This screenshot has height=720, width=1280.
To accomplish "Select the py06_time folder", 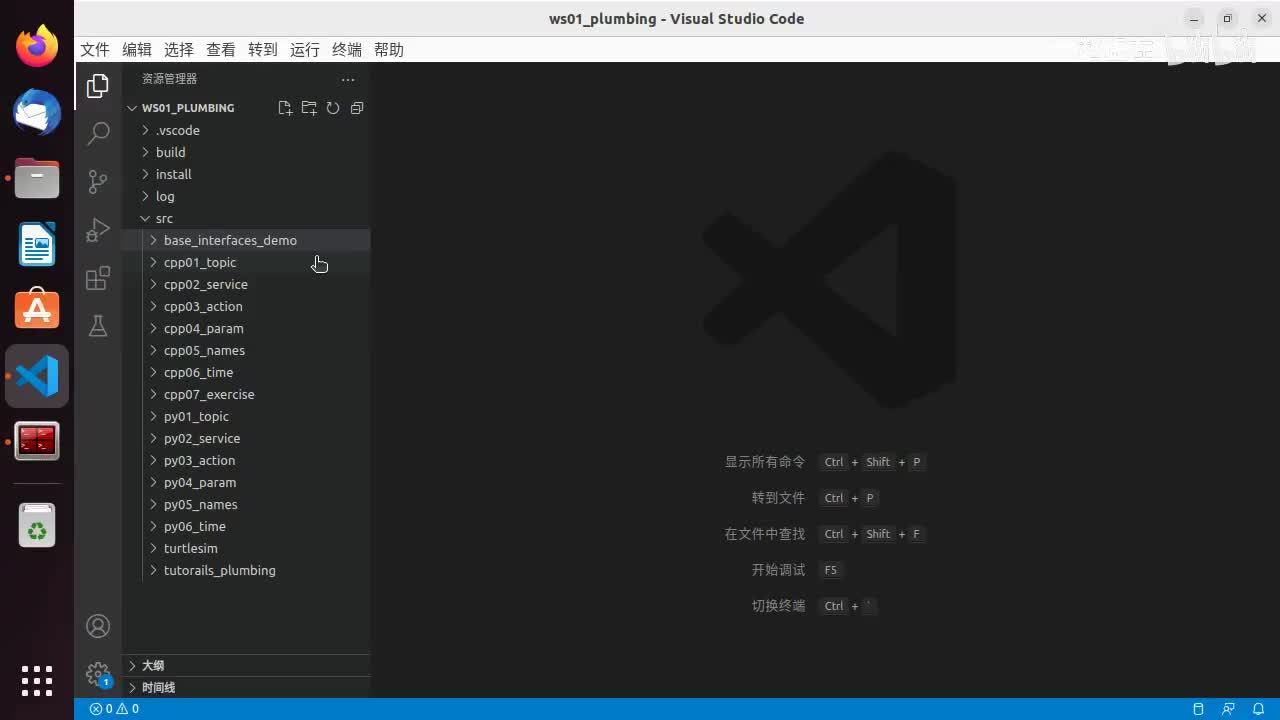I will click(x=246, y=526).
